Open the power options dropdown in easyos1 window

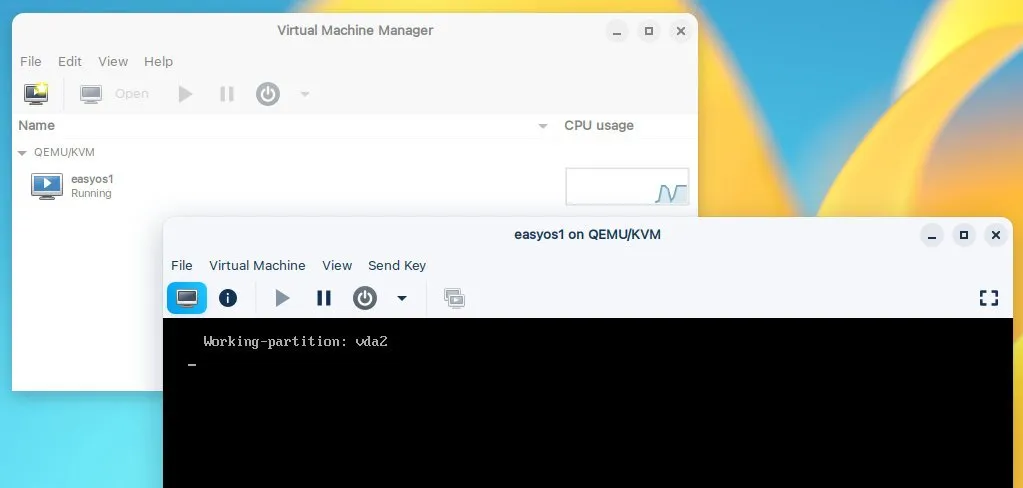coord(402,298)
